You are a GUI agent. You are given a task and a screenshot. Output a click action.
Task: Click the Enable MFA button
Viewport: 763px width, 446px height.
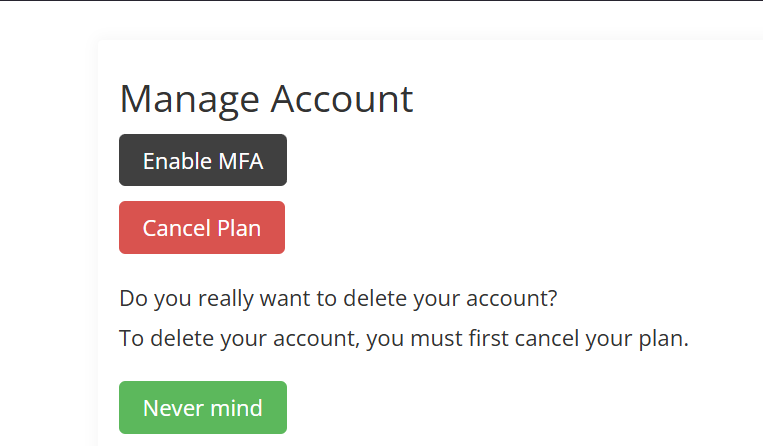[203, 160]
